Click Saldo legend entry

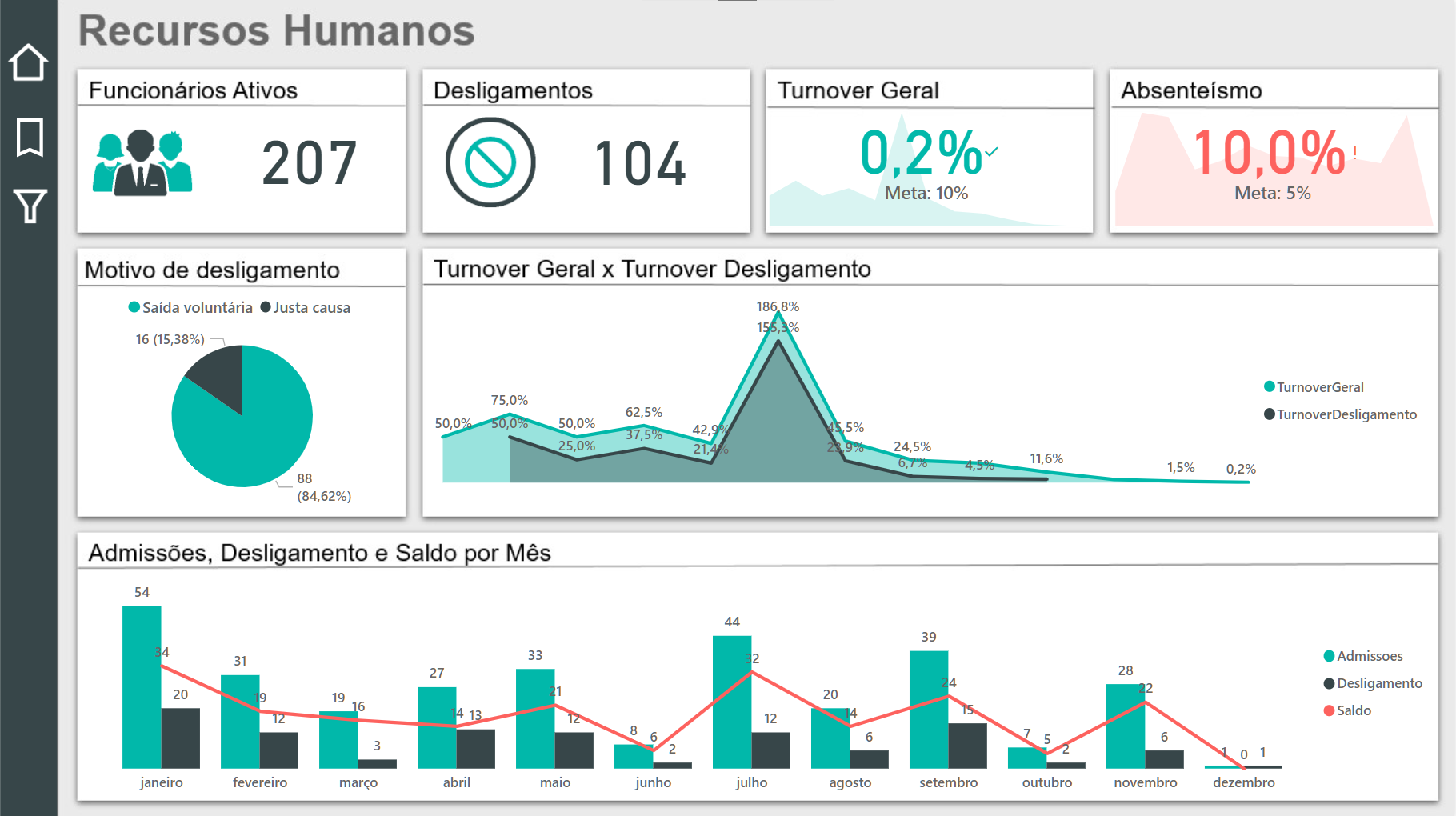point(1347,710)
